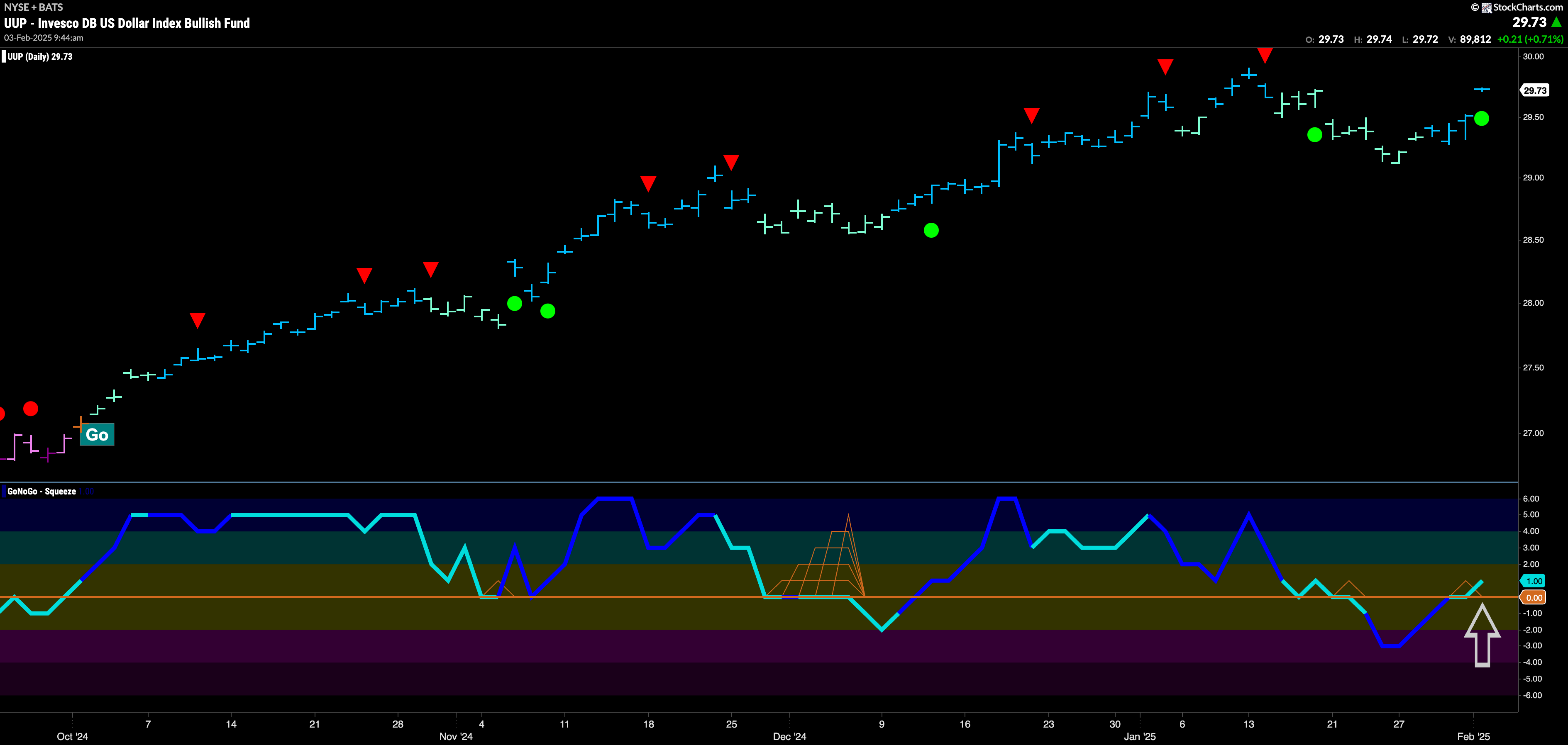Click the 'UUP (Daily) 29.73' legend label
Image resolution: width=1568 pixels, height=745 pixels.
click(39, 56)
